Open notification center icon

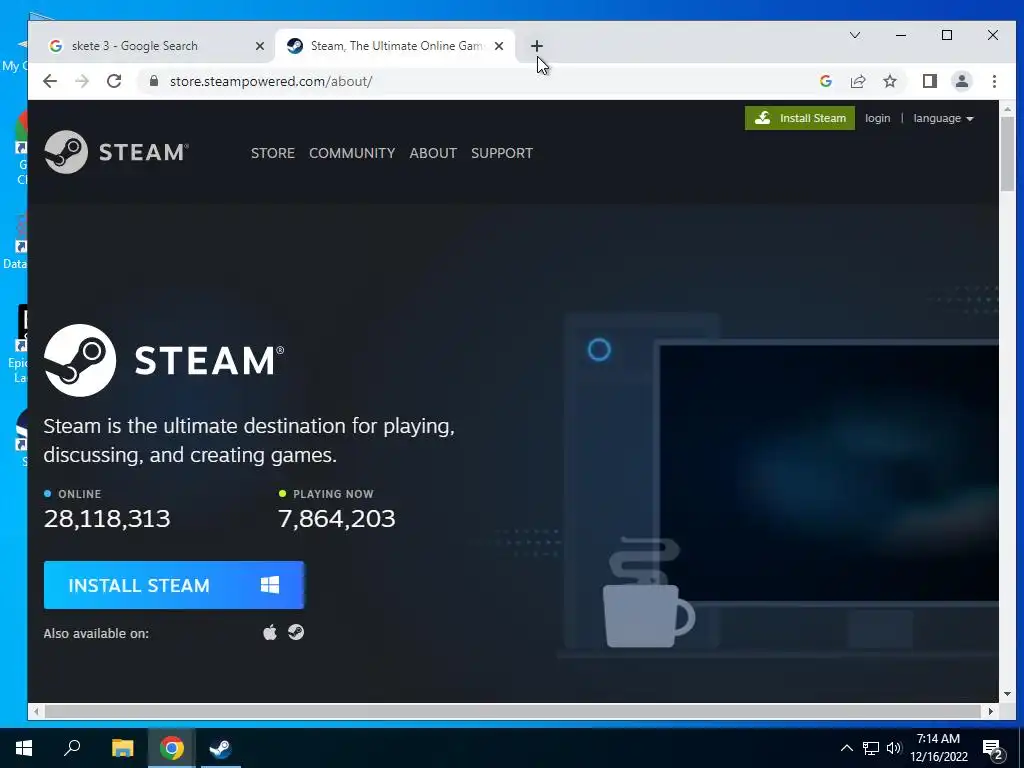993,748
